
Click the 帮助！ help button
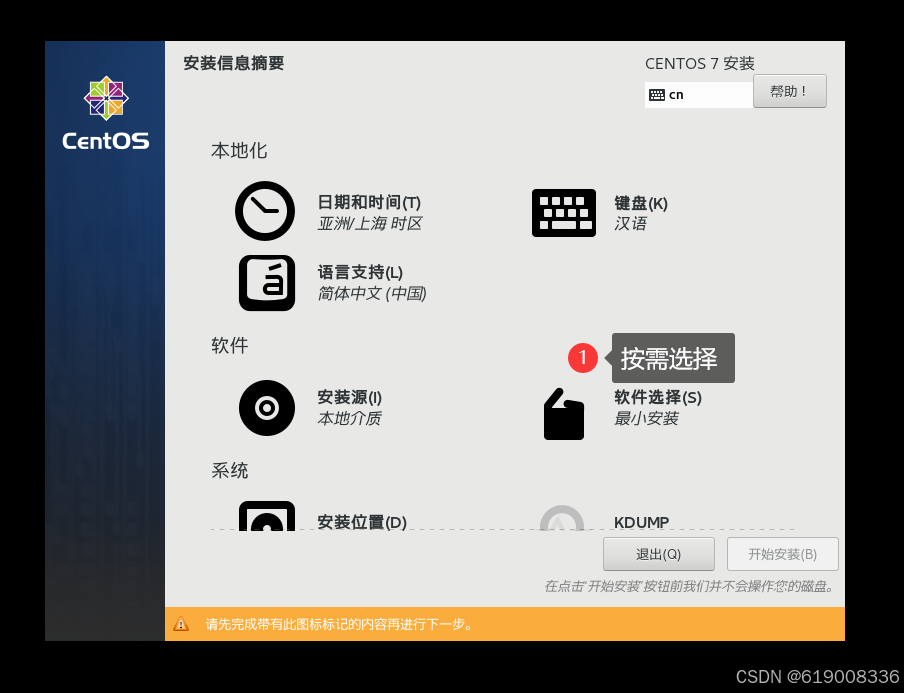point(790,91)
